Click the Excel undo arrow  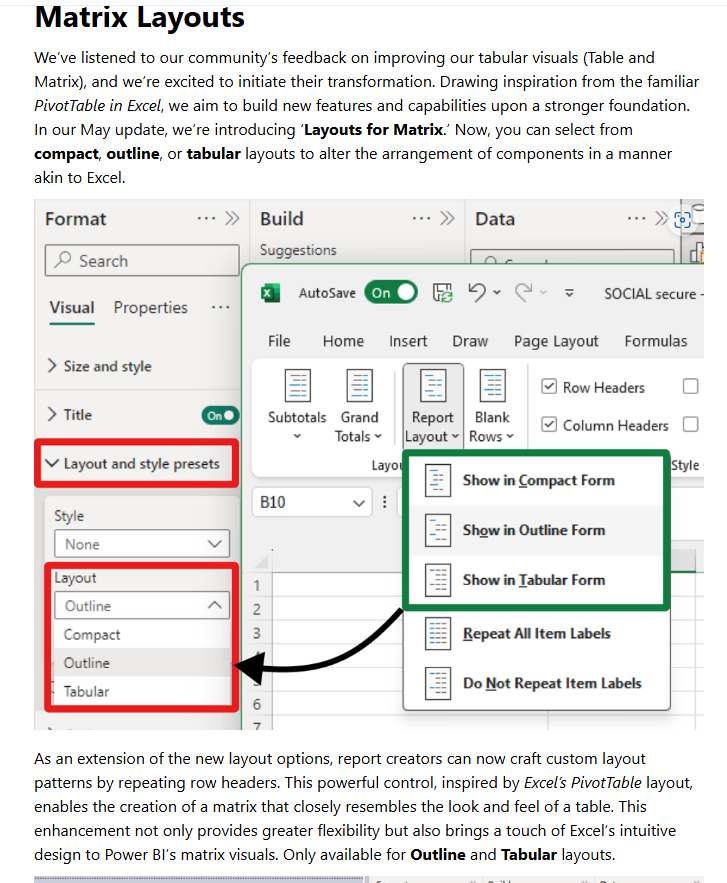477,292
